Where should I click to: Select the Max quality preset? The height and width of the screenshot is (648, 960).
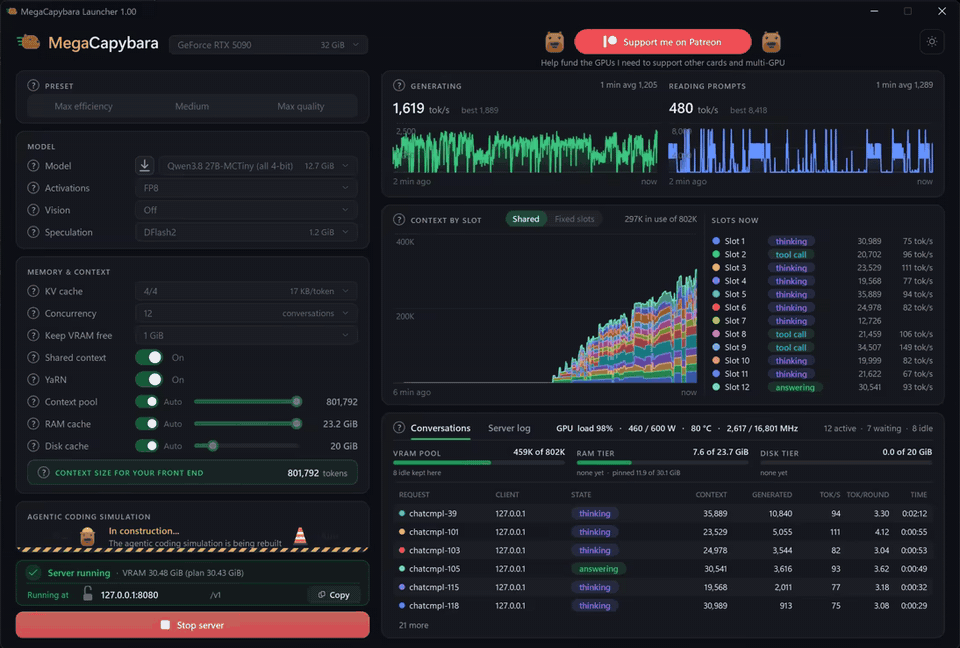pos(301,106)
